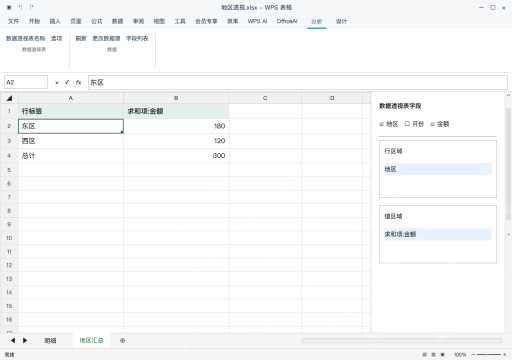Select column B header
This screenshot has width=512, height=360.
(x=176, y=98)
